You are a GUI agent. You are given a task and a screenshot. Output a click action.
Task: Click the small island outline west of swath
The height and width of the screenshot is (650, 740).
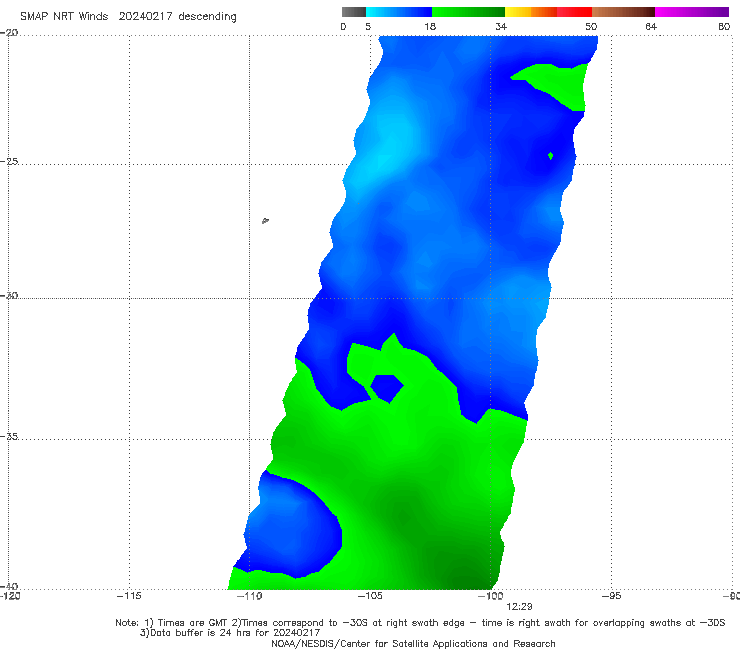coord(265,220)
